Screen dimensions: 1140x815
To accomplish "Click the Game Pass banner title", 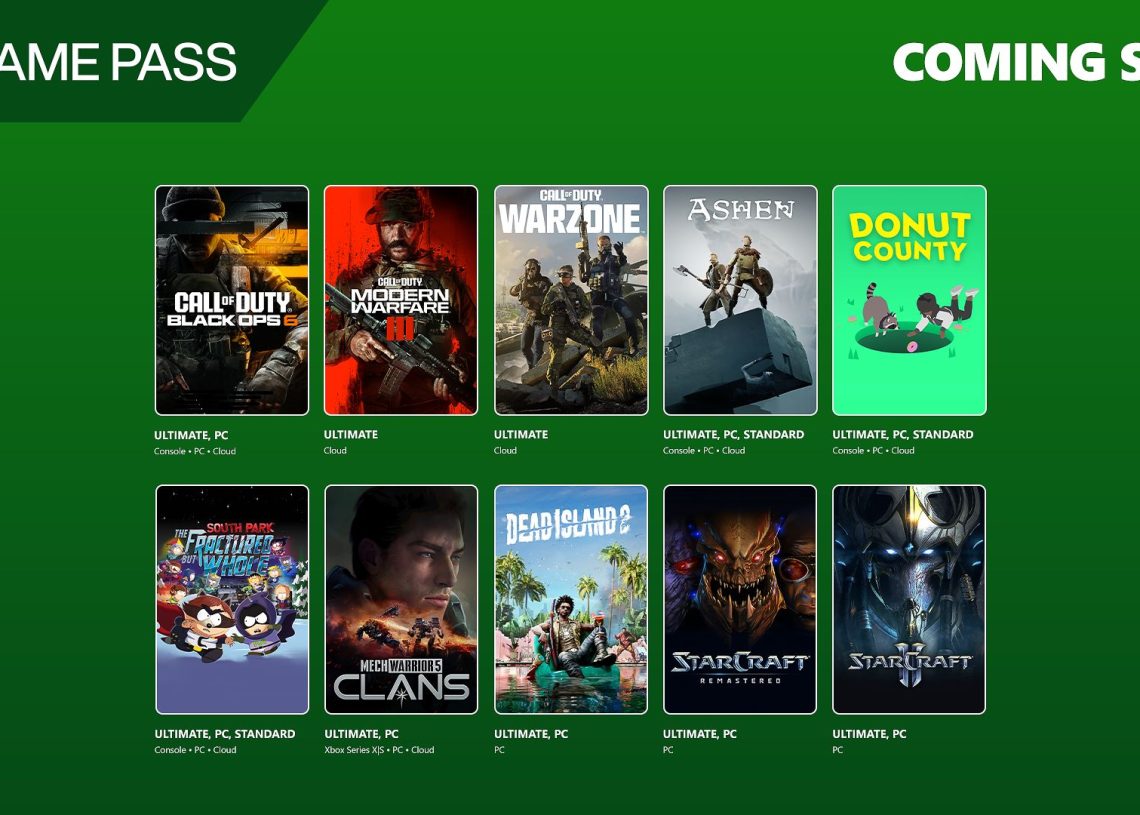I will pos(119,62).
